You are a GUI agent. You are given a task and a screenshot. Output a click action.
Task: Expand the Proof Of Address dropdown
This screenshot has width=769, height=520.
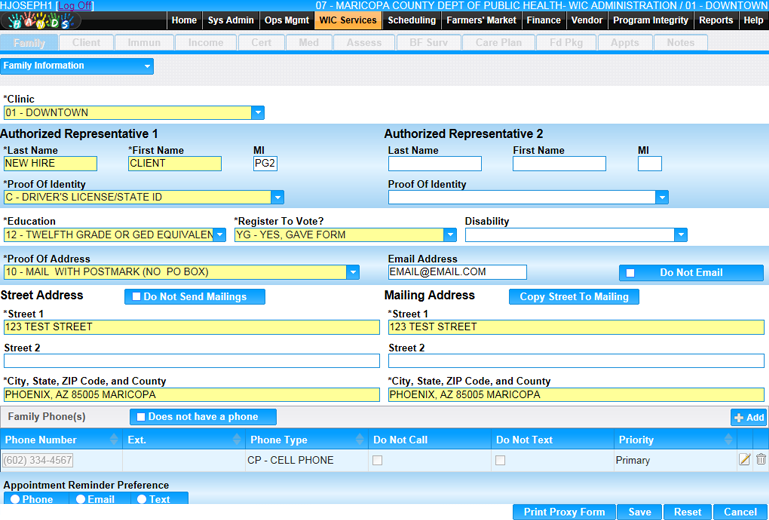coord(352,272)
